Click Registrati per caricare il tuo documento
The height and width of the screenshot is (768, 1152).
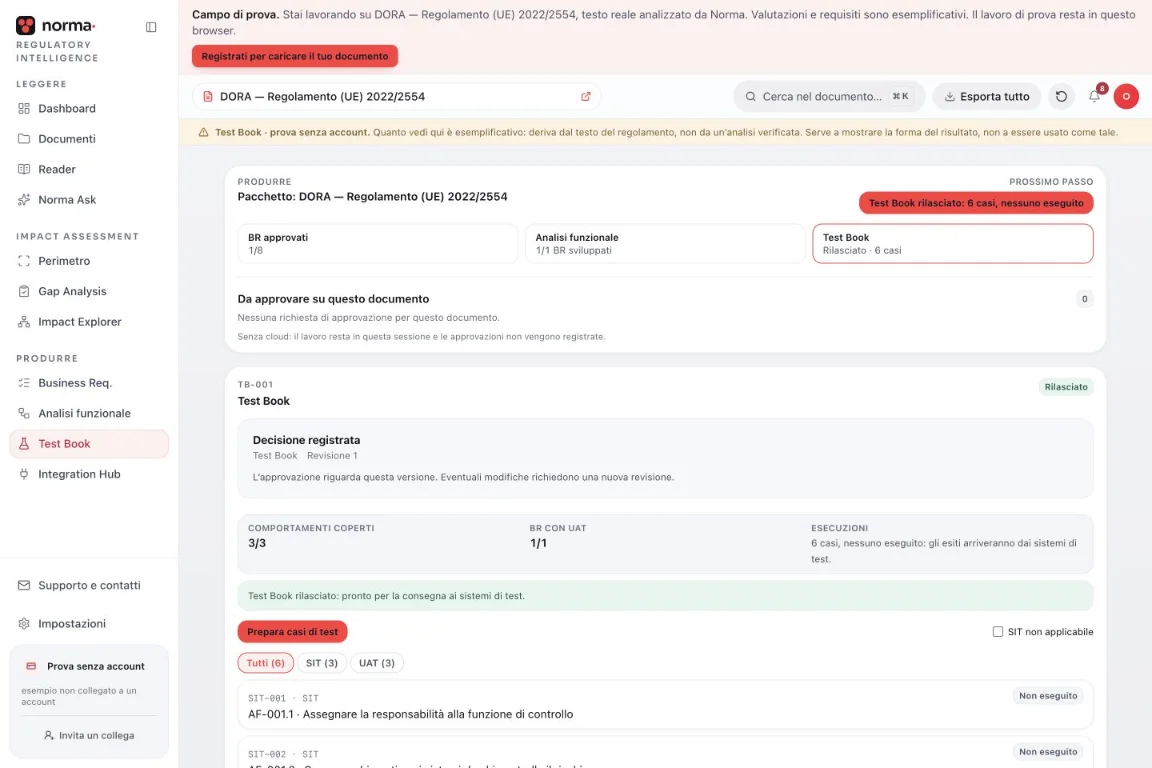pos(295,57)
